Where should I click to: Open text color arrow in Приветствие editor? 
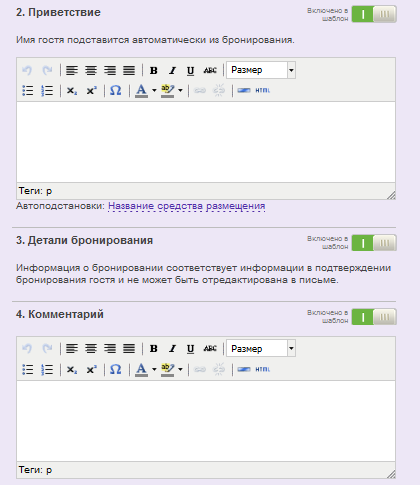pyautogui.click(x=154, y=90)
